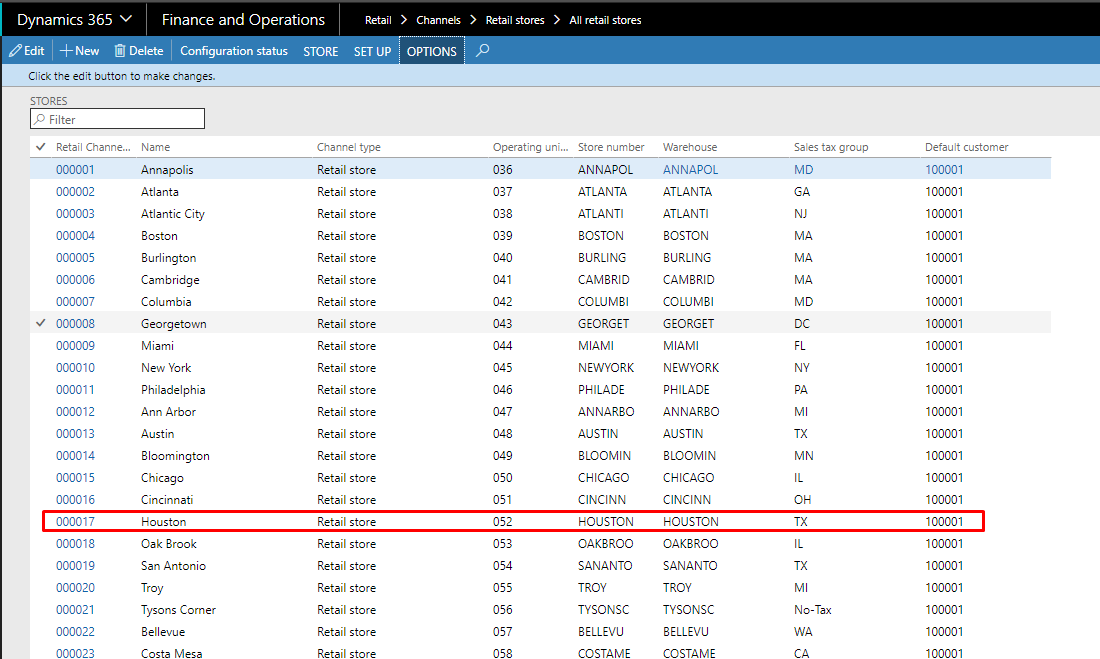Sort by Name column header
Viewport: 1100px width, 659px height.
click(x=156, y=147)
